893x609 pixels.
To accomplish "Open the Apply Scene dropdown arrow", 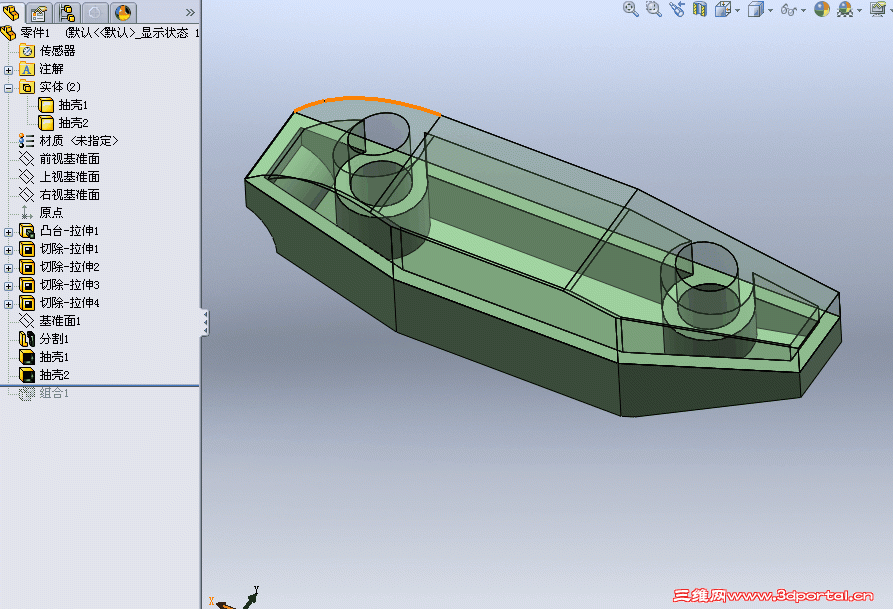I will pyautogui.click(x=859, y=11).
